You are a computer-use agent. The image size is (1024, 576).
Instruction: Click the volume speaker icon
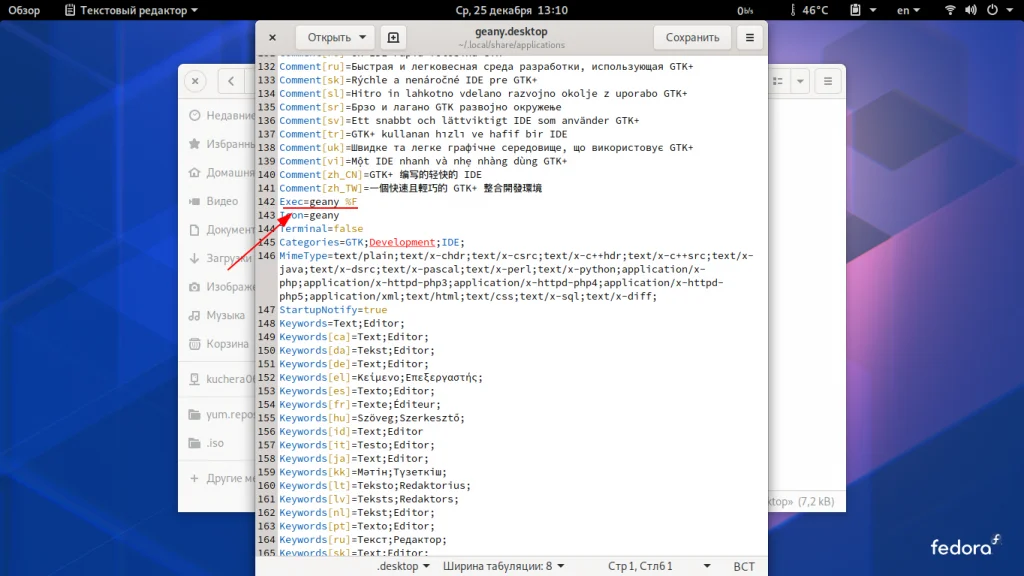(x=971, y=10)
